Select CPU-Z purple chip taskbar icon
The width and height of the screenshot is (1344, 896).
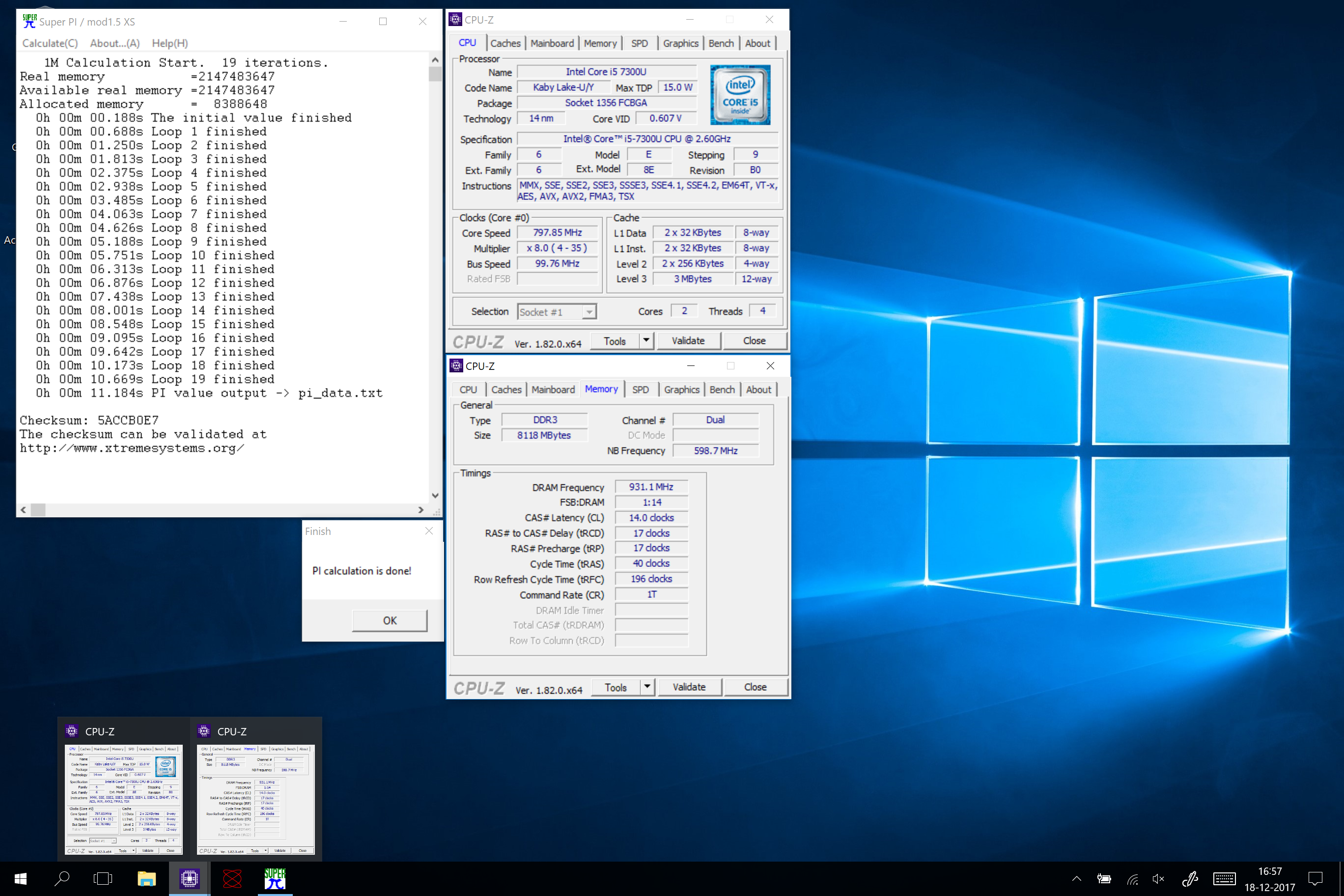(x=189, y=879)
